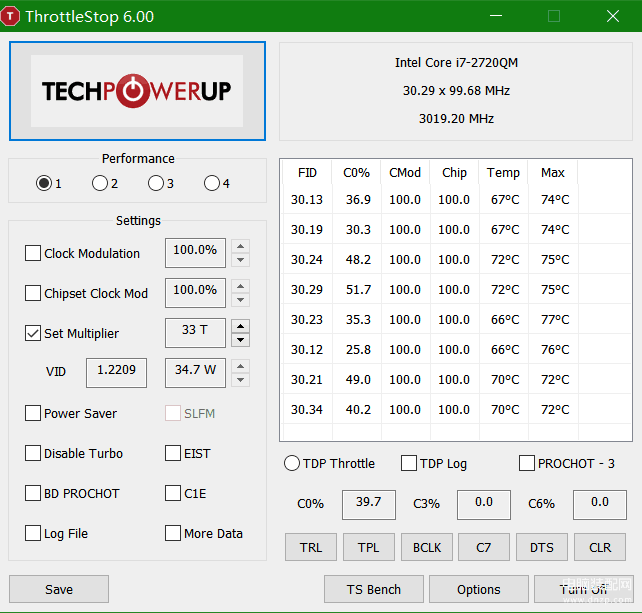Click the Temp column header
Viewport: 642px width, 613px height.
click(x=503, y=172)
